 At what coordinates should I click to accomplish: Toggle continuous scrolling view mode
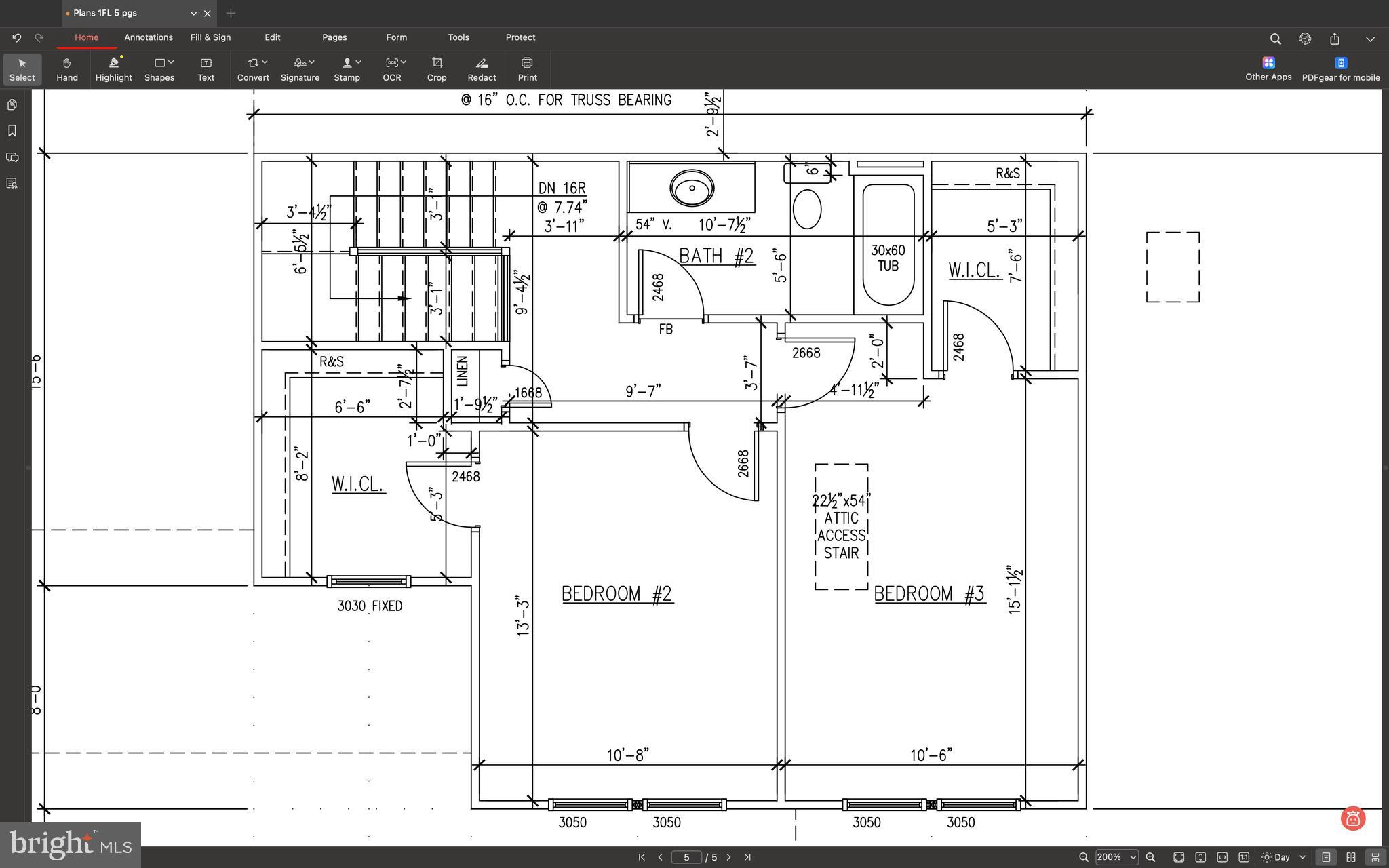1375,857
